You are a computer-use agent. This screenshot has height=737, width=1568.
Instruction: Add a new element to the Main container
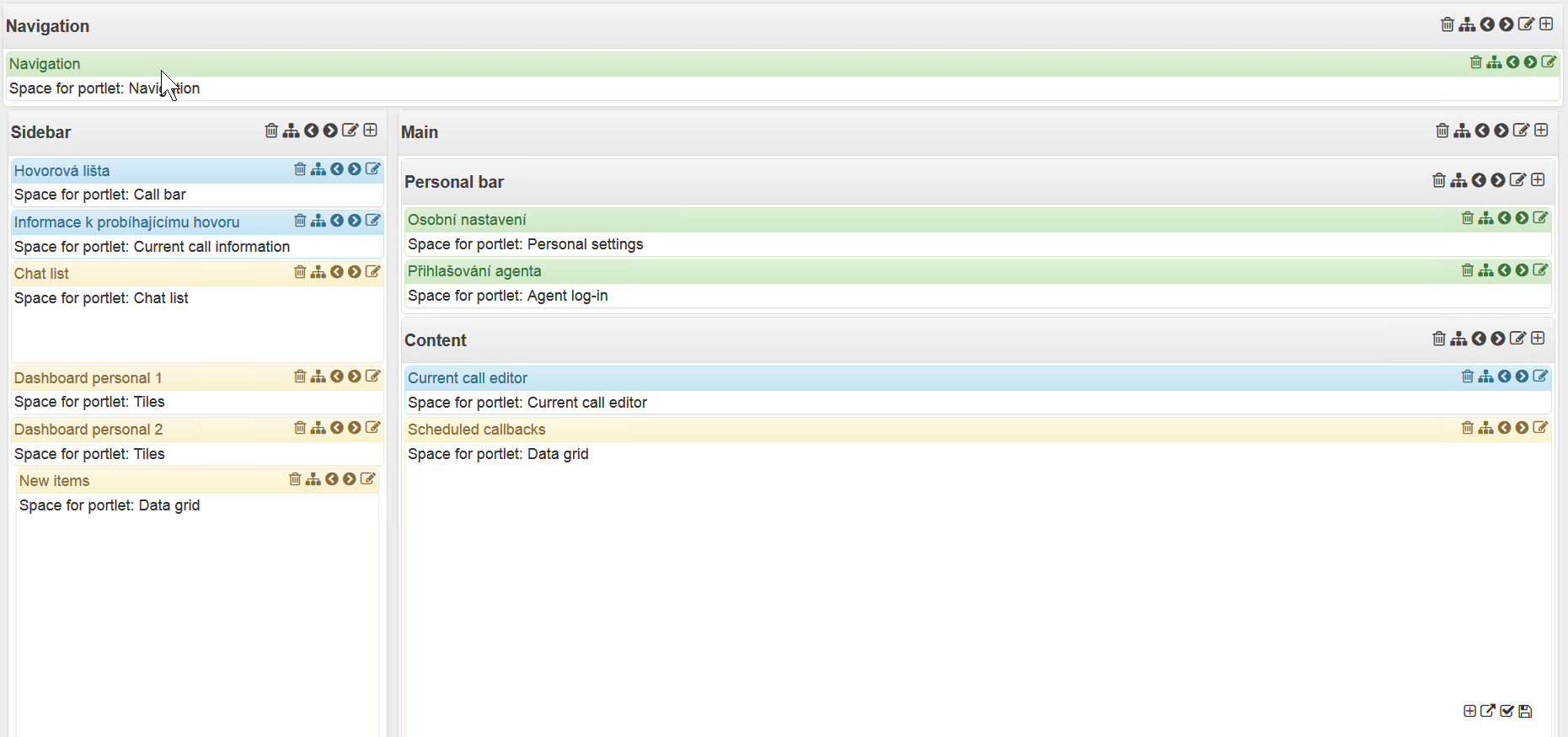(x=1541, y=130)
